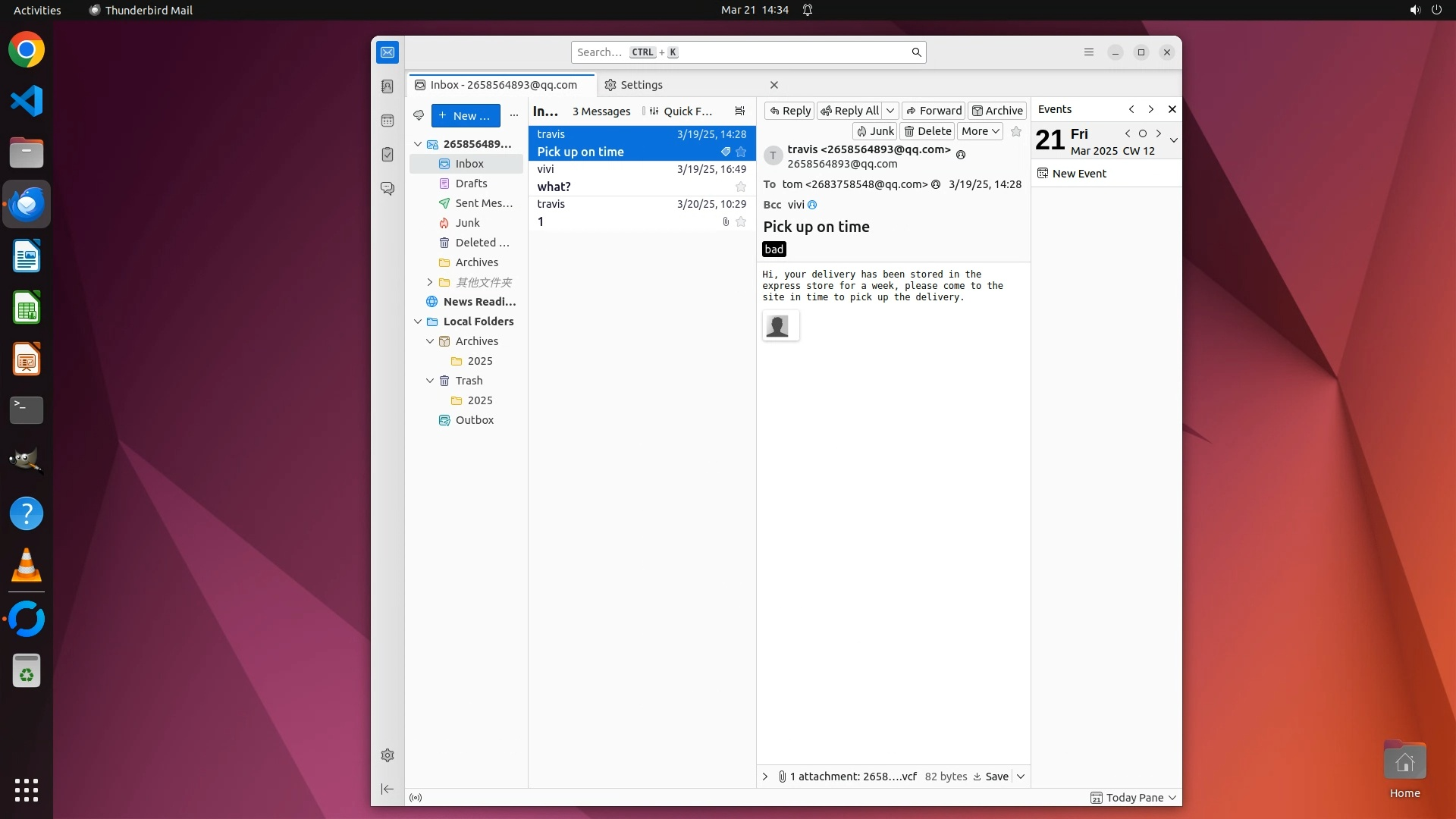
Task: Switch to the Settings tab
Action: click(642, 85)
